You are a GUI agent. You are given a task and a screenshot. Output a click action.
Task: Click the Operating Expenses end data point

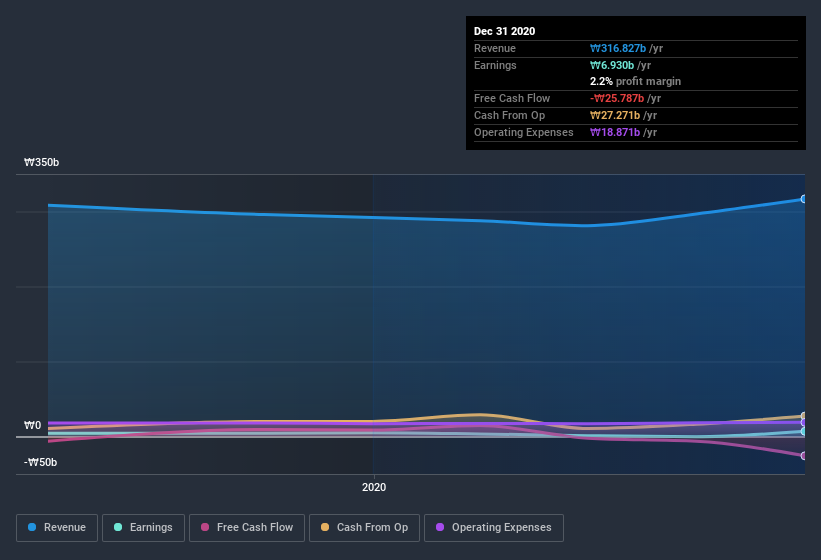point(804,422)
